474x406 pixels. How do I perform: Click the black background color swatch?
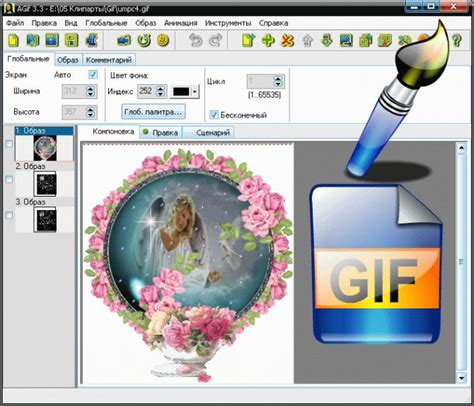[x=181, y=91]
